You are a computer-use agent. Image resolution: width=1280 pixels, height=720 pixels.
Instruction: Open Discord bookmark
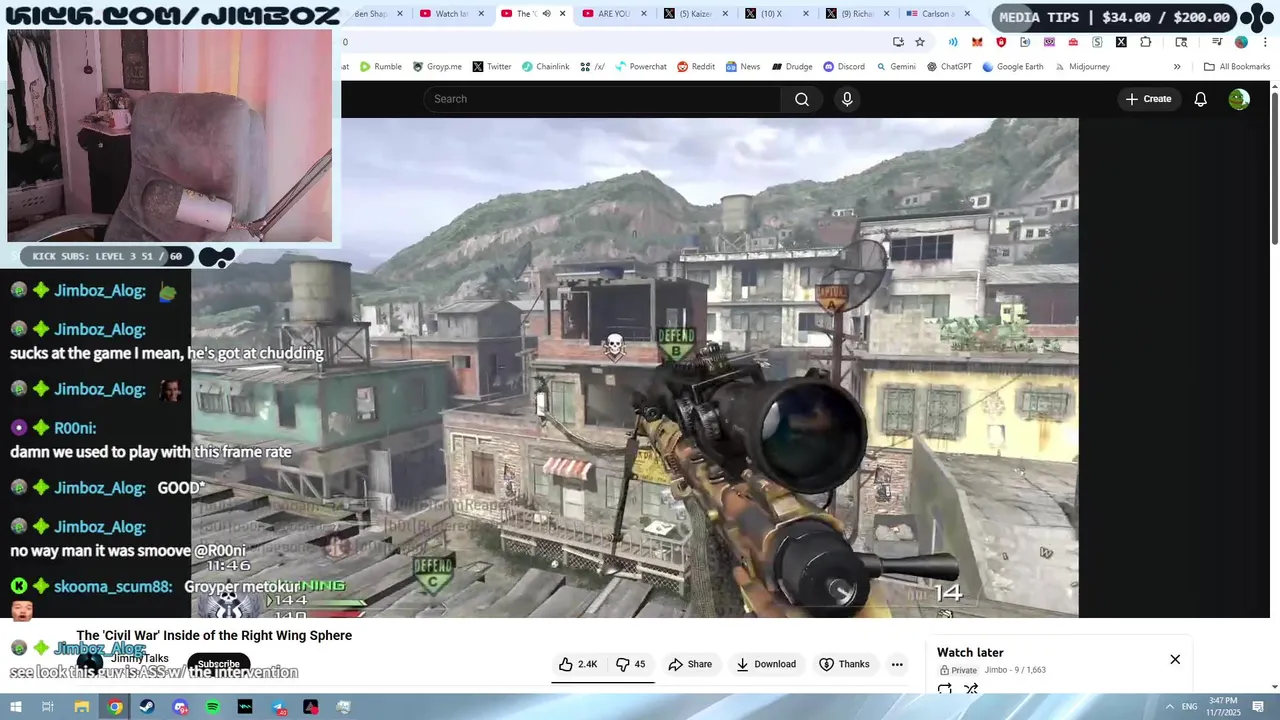point(844,67)
